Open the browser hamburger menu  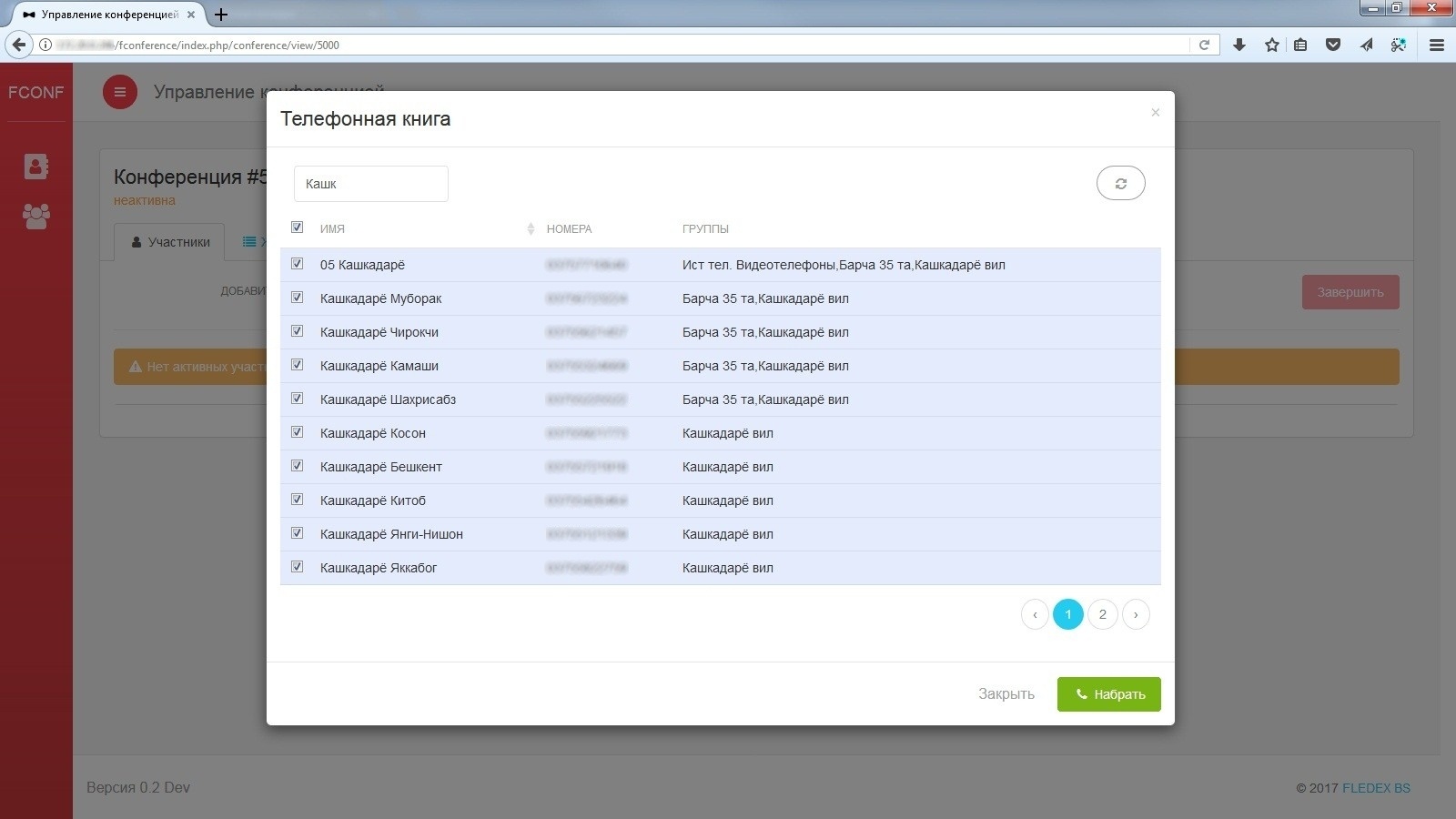[1437, 45]
